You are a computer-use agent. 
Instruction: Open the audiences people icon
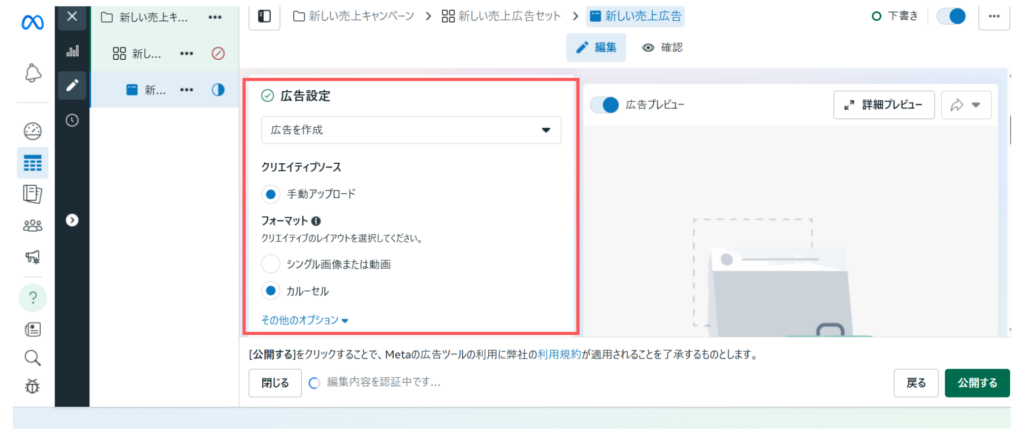32,225
